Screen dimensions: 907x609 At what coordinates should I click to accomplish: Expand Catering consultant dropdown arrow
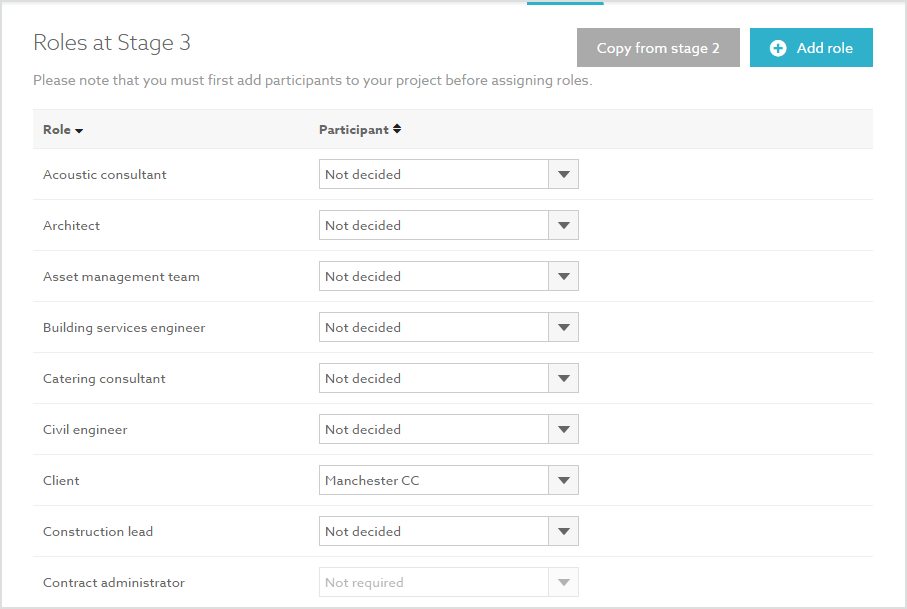click(x=563, y=378)
